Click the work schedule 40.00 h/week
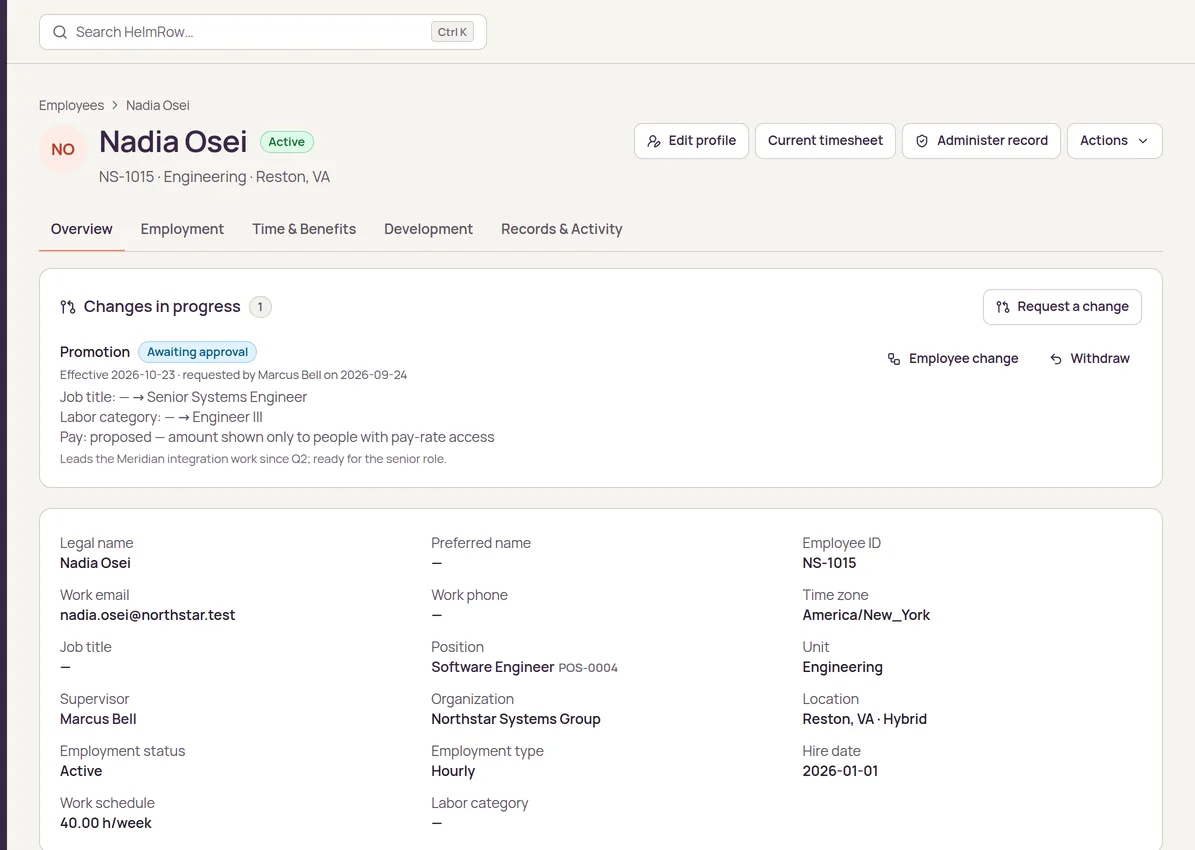 tap(106, 823)
